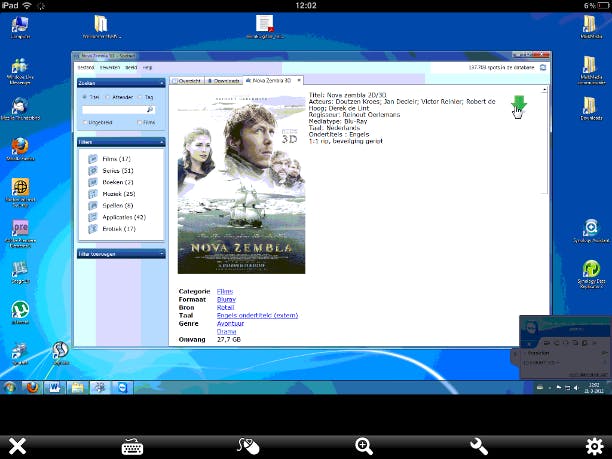Viewport: 612px width, 459px height.
Task: Click the Windows Live Messenger desktop icon
Action: [x=20, y=71]
